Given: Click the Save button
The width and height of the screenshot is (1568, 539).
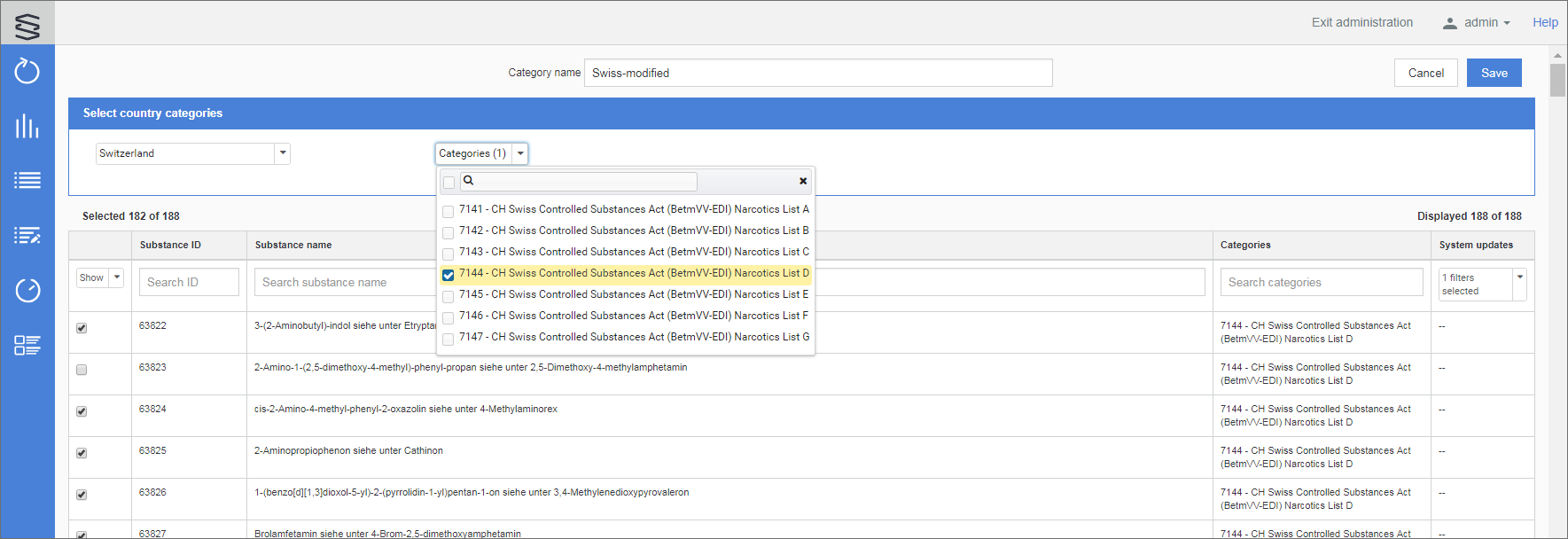Looking at the screenshot, I should coord(1494,73).
